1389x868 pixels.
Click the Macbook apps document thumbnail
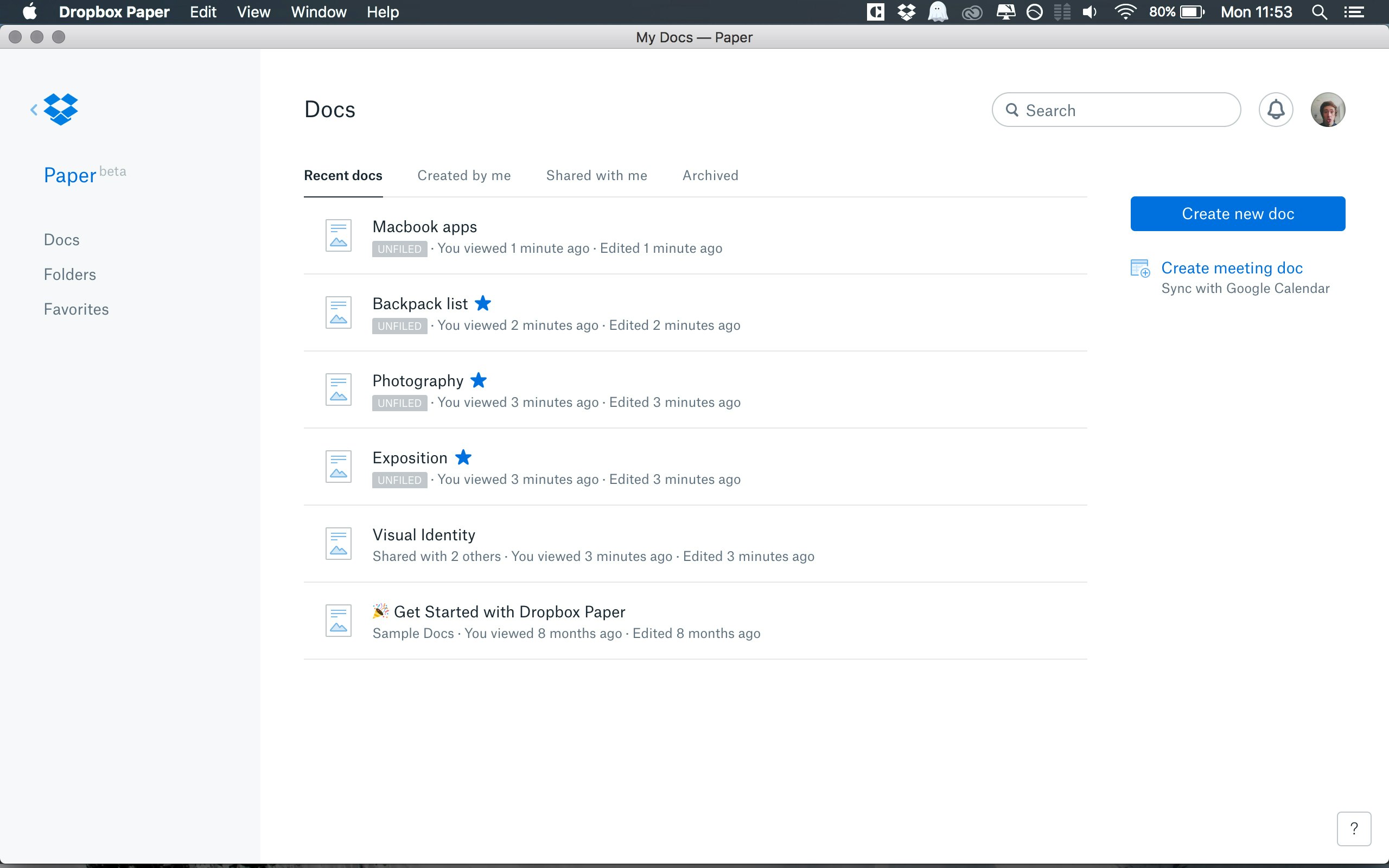coord(338,235)
